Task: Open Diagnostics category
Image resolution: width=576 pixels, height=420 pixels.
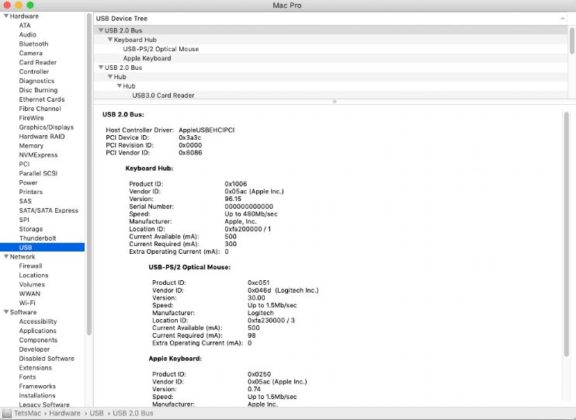Action: tap(36, 81)
